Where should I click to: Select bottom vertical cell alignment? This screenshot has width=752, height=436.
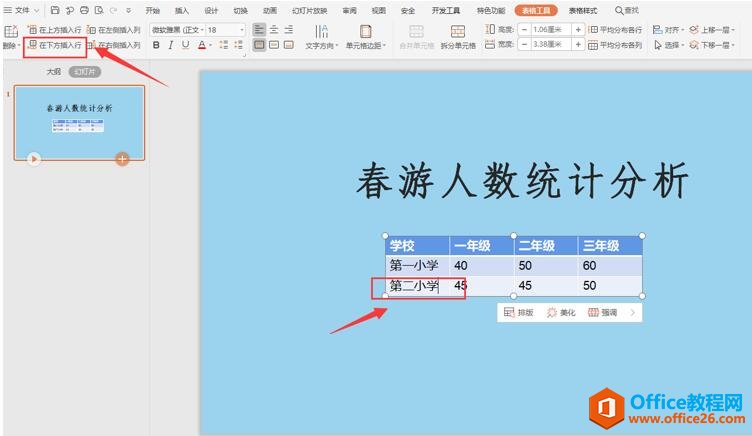(288, 45)
